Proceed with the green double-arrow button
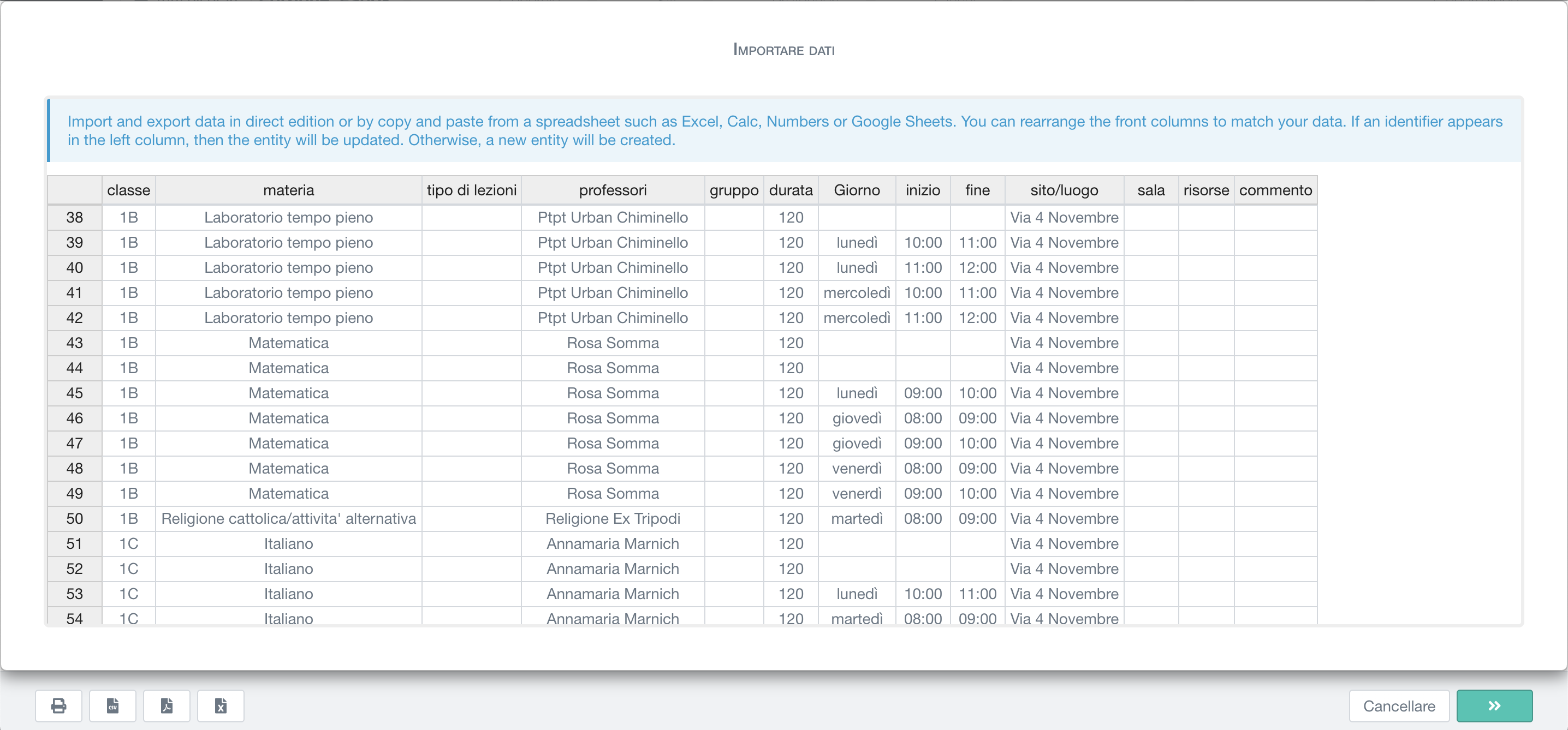Screen dimensions: 1568x730 click(1494, 705)
